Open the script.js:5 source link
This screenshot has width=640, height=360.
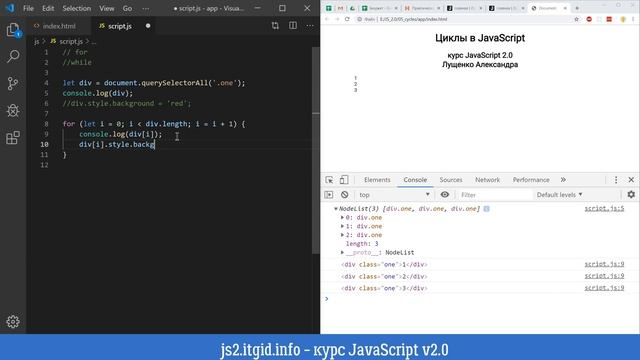pos(604,209)
